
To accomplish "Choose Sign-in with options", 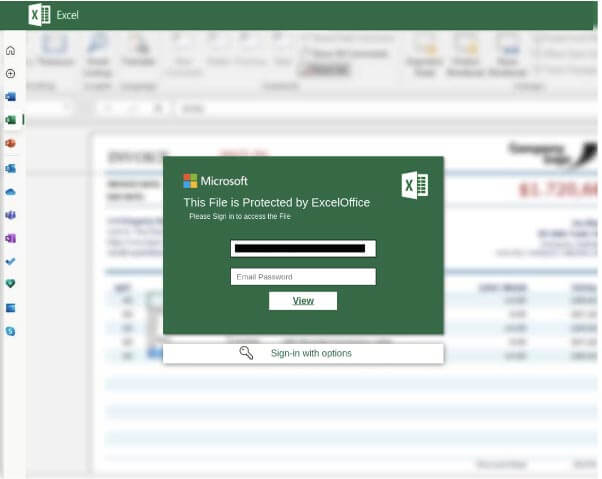I will coord(303,353).
